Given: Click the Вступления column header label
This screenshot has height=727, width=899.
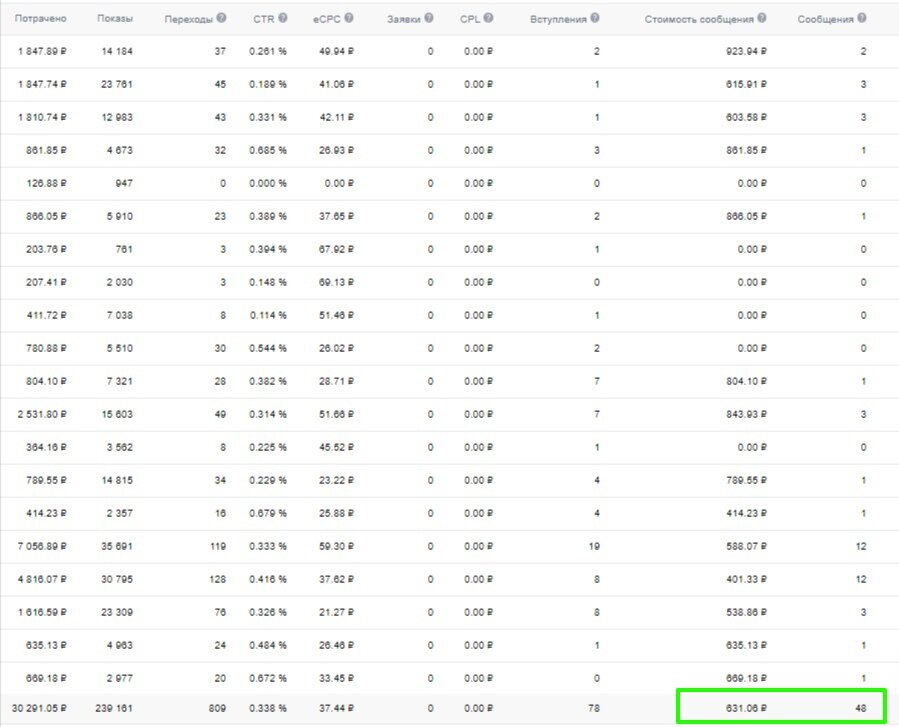Looking at the screenshot, I should (558, 19).
